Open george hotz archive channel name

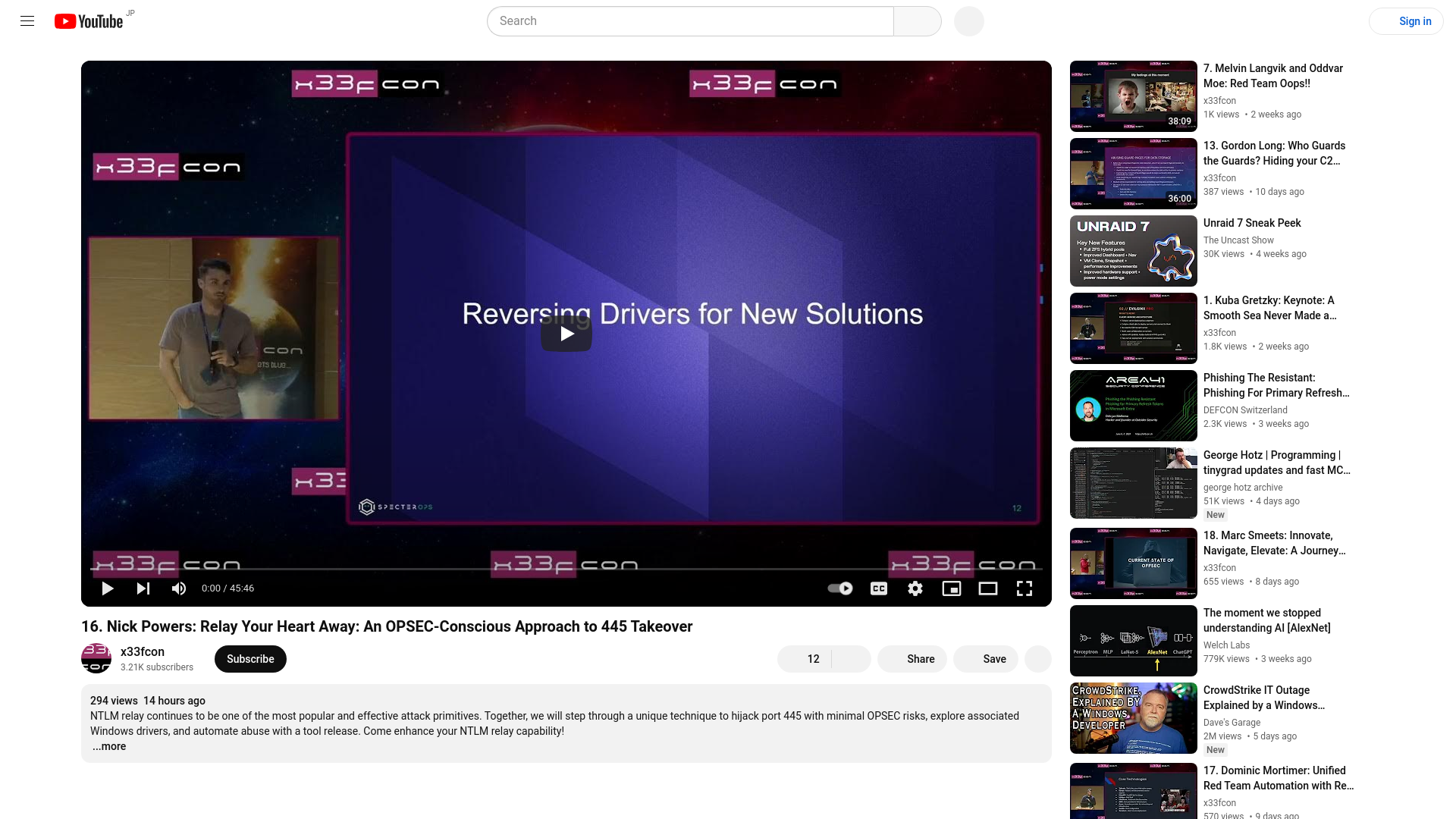click(x=1243, y=488)
